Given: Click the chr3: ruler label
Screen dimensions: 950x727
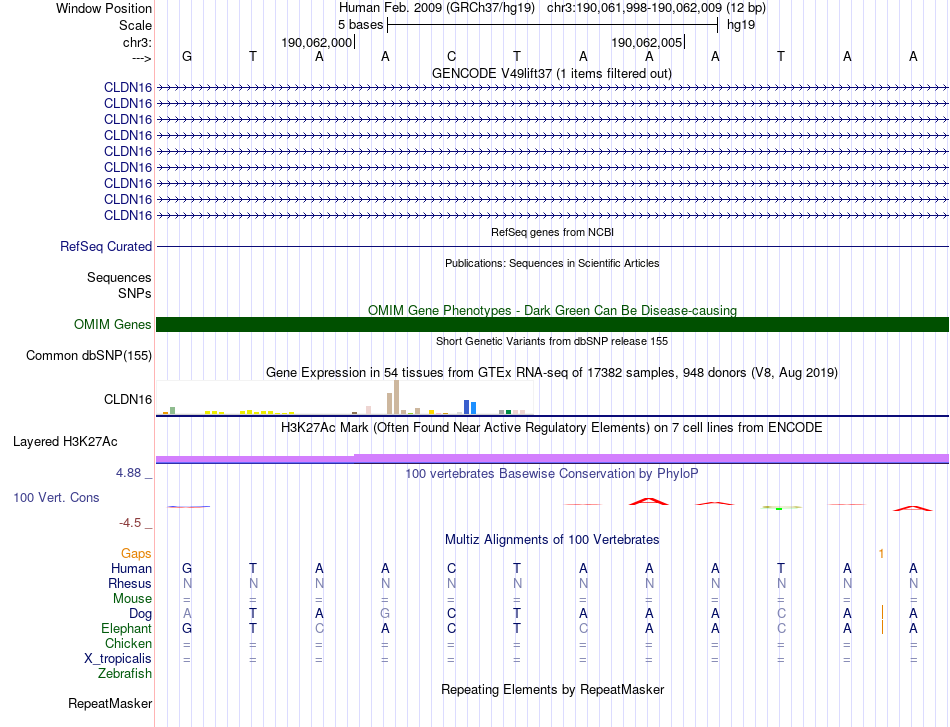Looking at the screenshot, I should (x=137, y=42).
